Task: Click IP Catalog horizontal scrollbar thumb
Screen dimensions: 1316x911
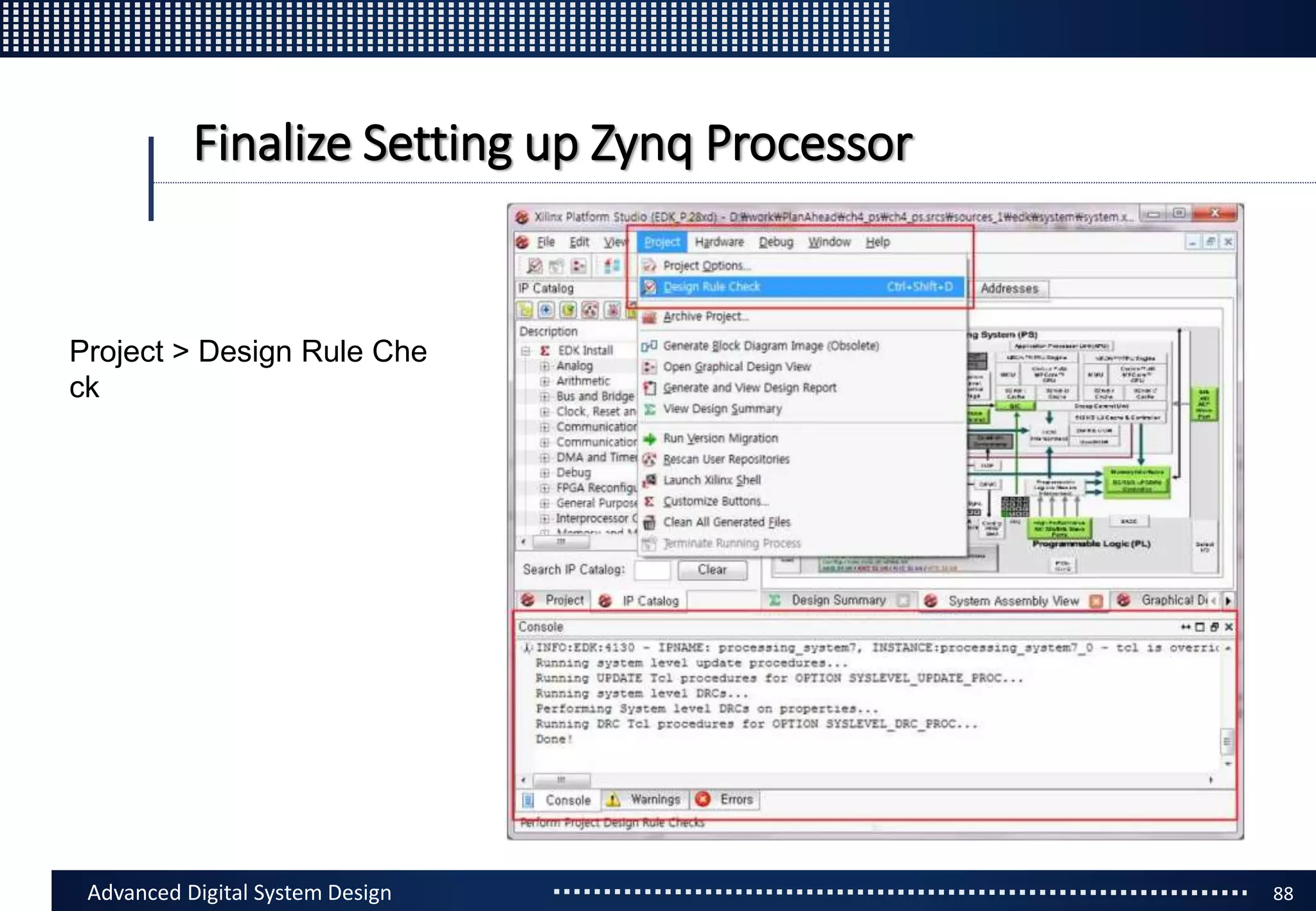Action: click(561, 542)
